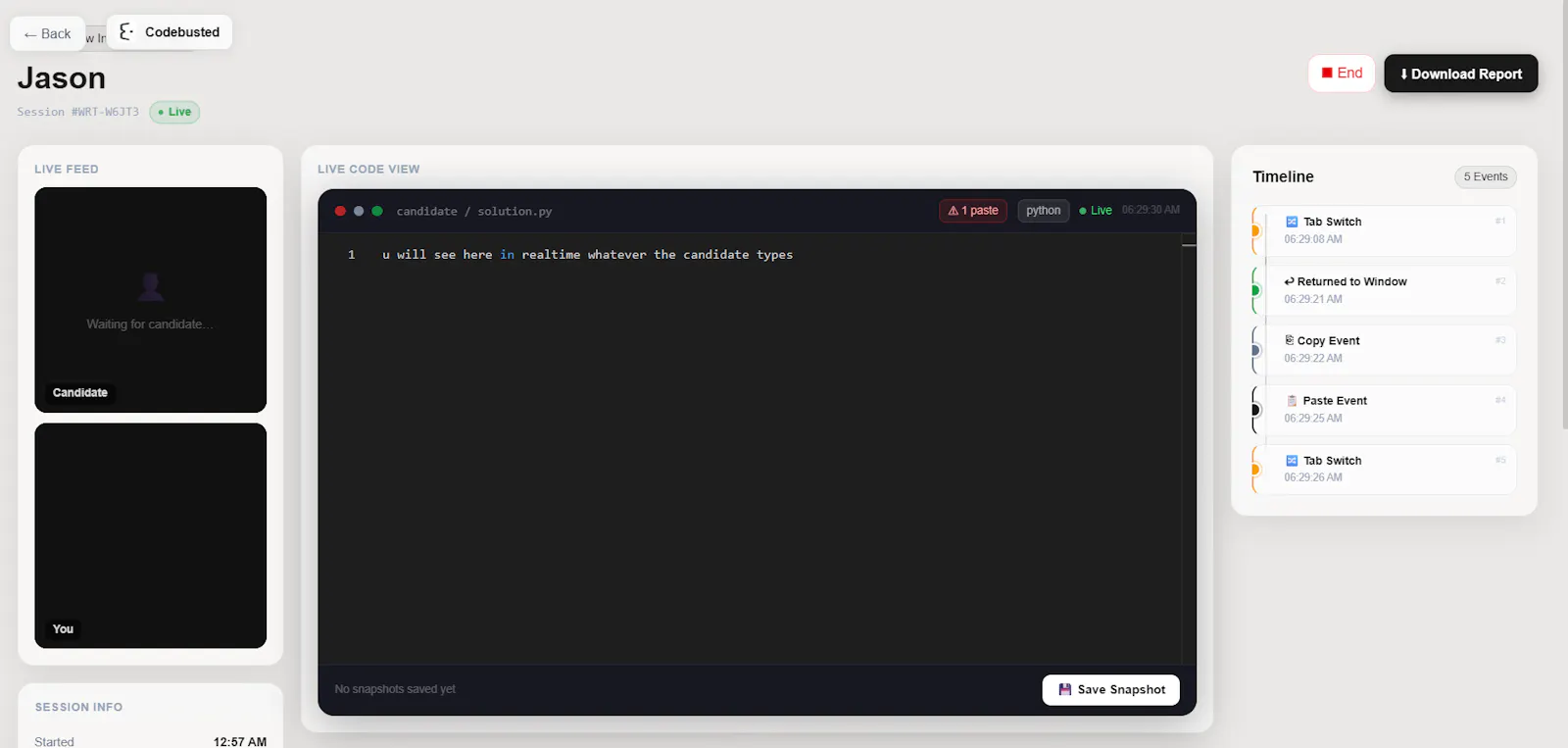Click the candidate / solution.py file path

click(x=474, y=212)
